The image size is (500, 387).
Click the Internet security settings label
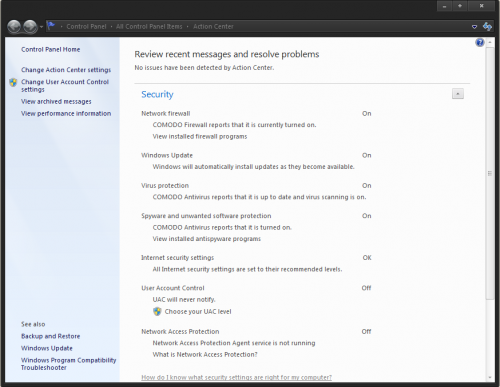(177, 257)
